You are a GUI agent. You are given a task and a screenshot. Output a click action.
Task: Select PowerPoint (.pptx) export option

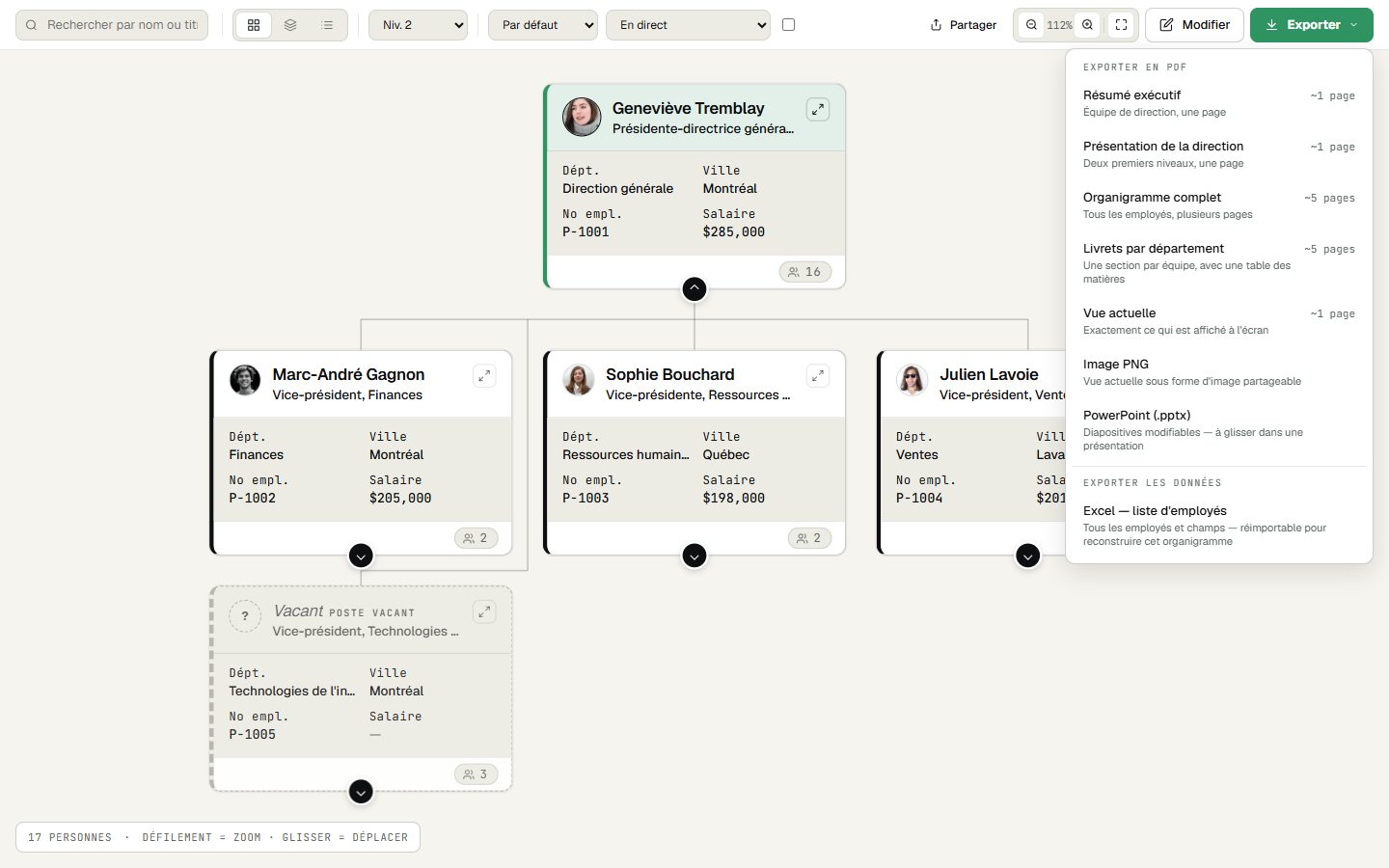click(x=1219, y=430)
